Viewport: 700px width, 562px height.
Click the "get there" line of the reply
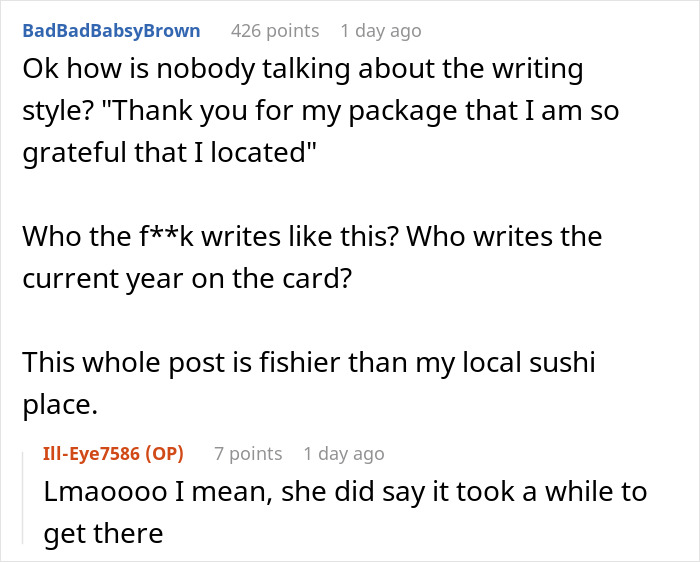(103, 532)
